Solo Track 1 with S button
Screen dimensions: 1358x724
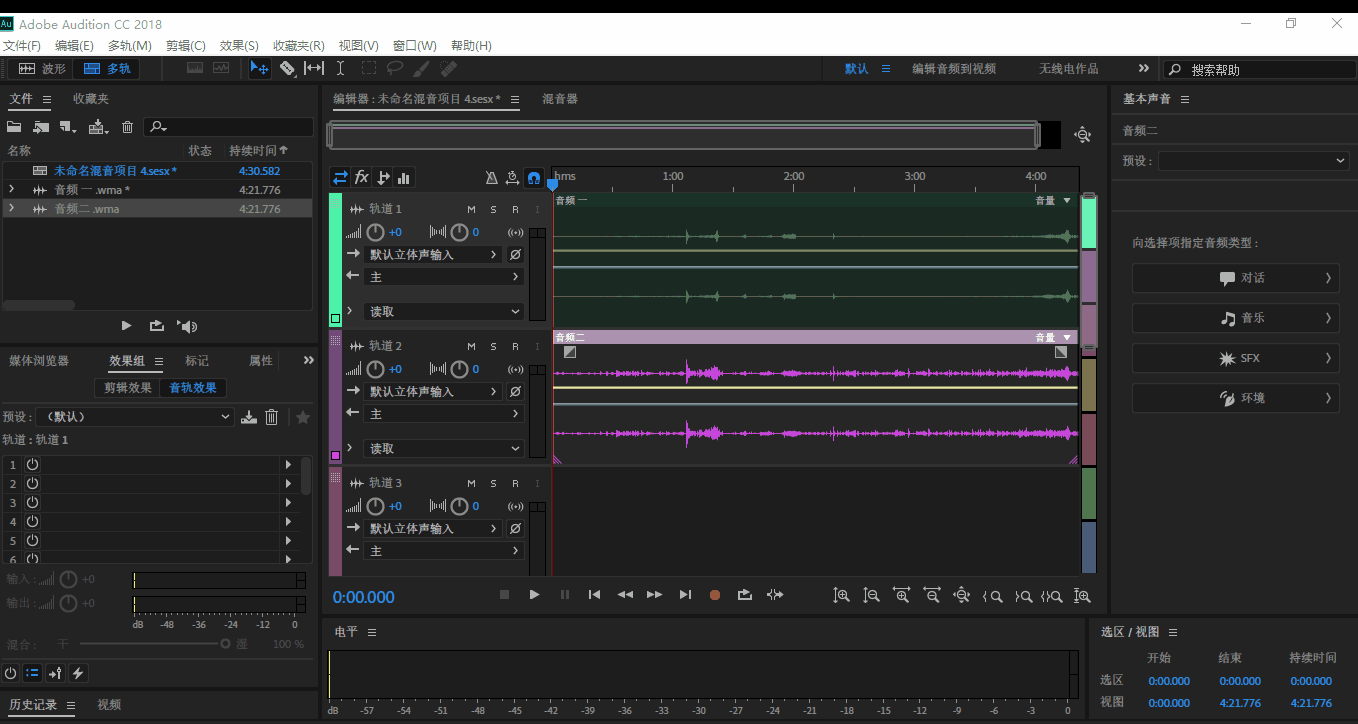pos(493,209)
